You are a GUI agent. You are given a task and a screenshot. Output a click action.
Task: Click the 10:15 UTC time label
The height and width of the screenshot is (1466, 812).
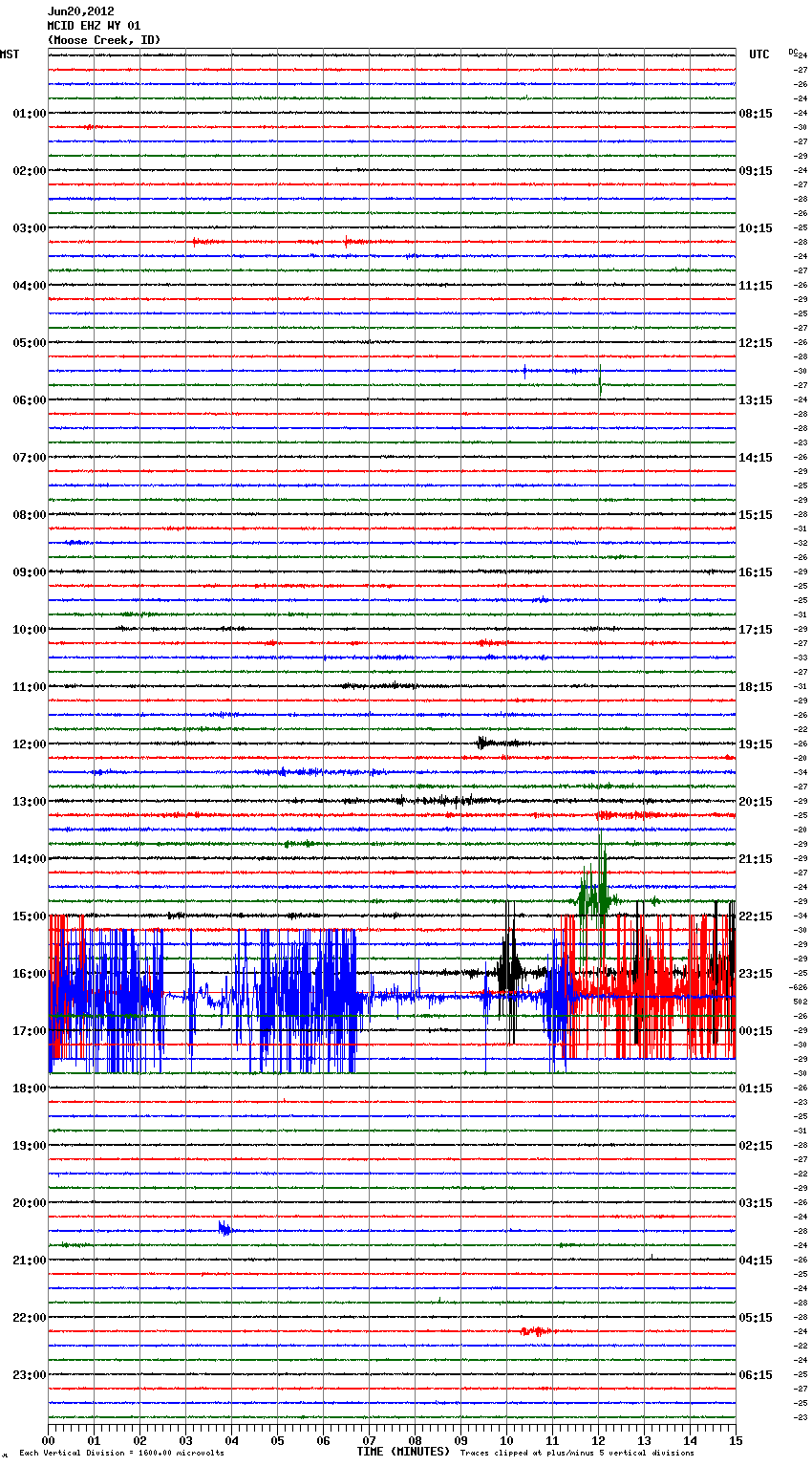click(x=756, y=228)
